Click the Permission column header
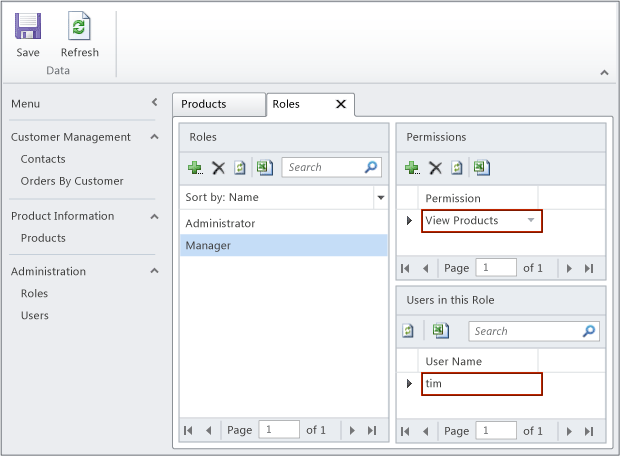Image resolution: width=620 pixels, height=456 pixels. pos(478,198)
